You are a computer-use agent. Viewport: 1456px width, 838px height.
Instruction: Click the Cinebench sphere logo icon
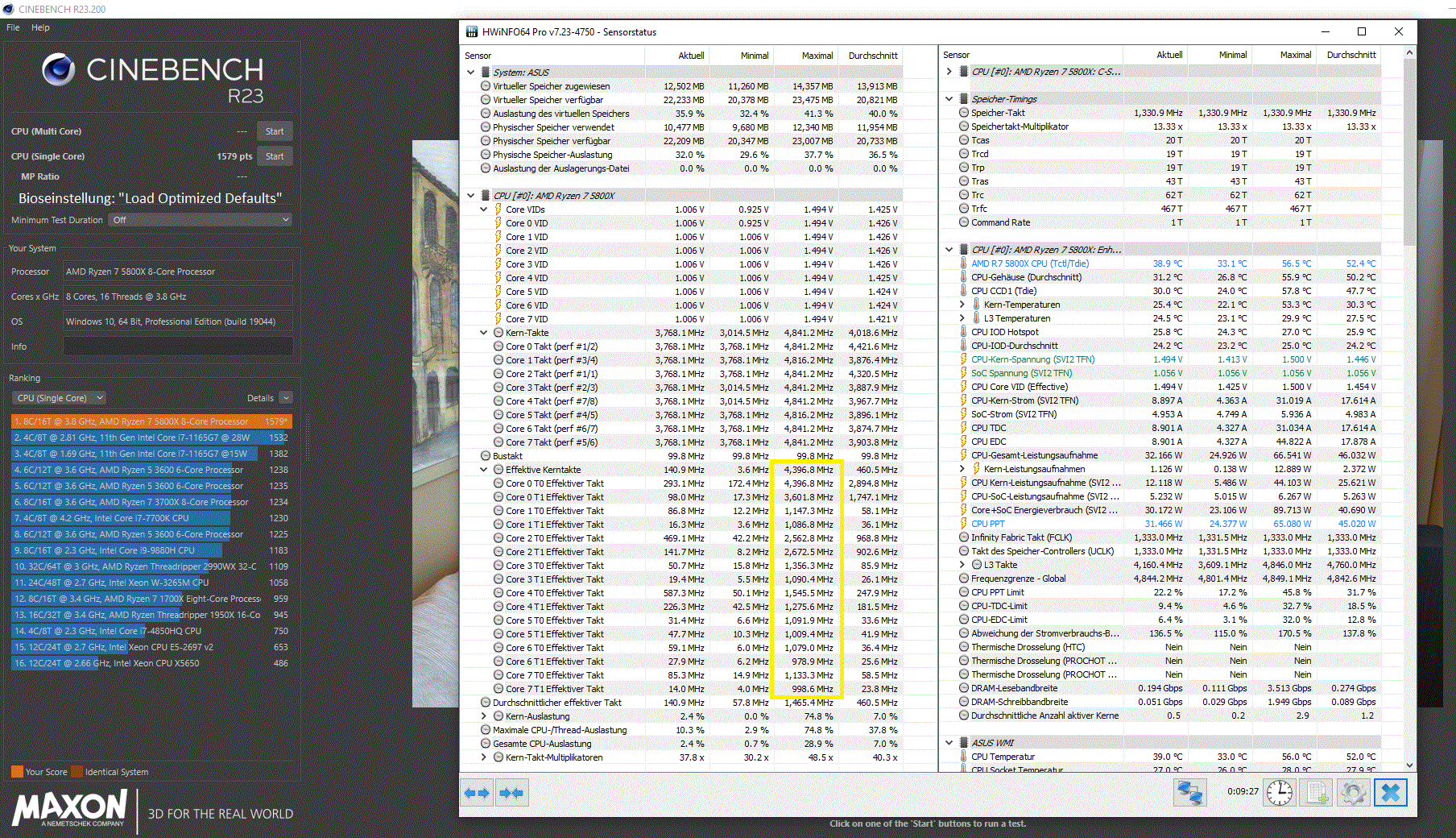(x=58, y=69)
